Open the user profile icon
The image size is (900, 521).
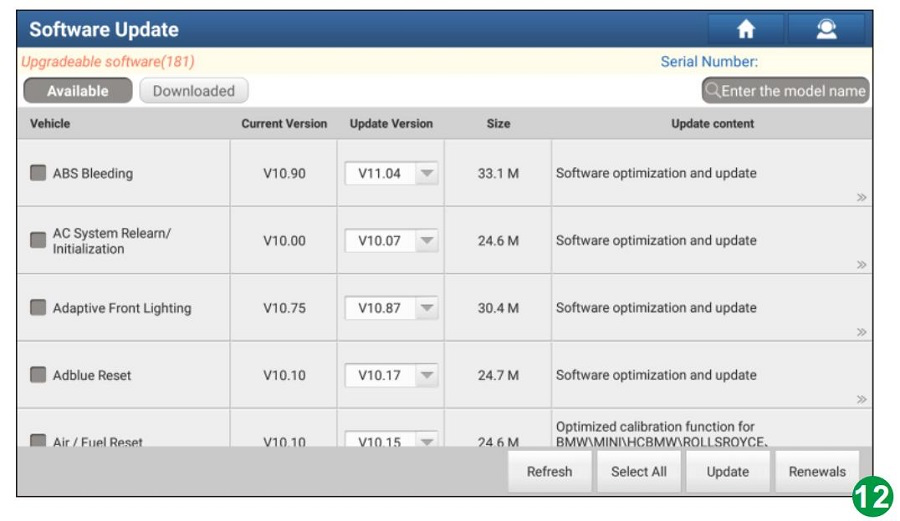click(826, 30)
